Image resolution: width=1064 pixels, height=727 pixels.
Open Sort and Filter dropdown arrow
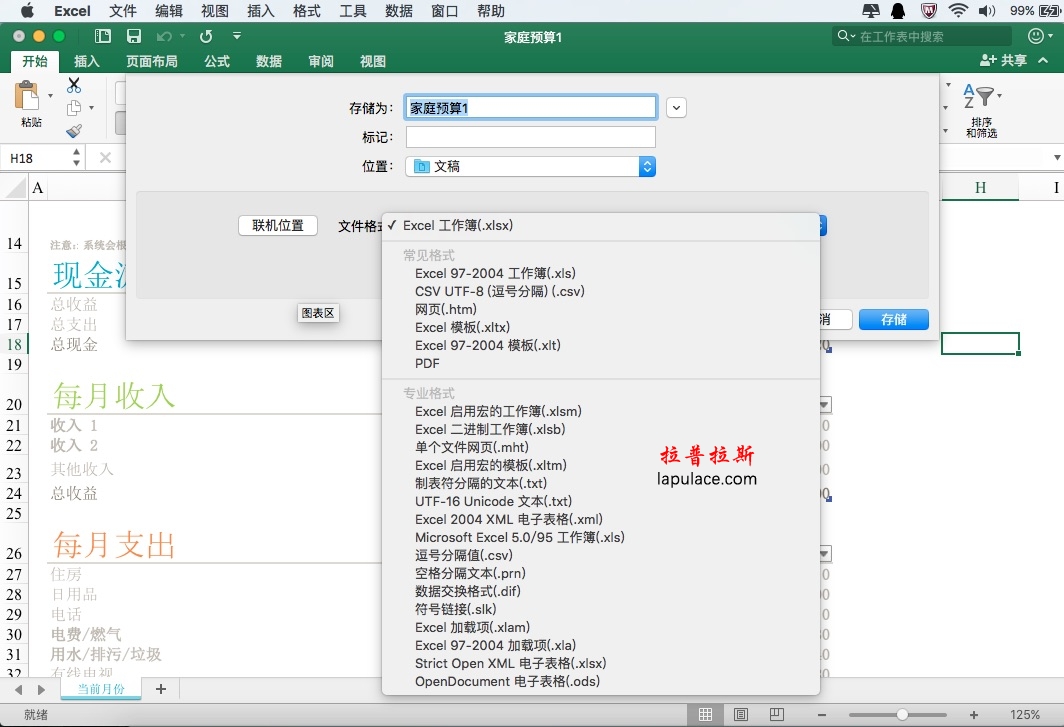click(x=1000, y=96)
